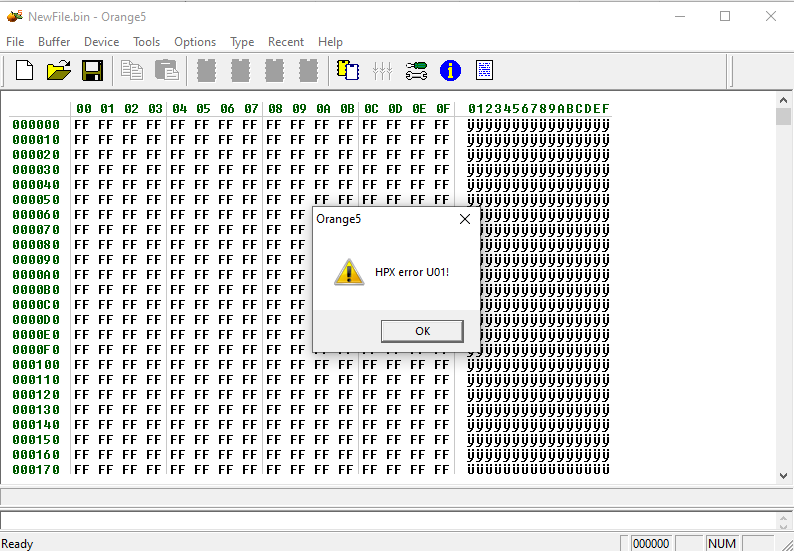
Task: Click the hex view vertical scrollbar thumb
Action: click(784, 117)
